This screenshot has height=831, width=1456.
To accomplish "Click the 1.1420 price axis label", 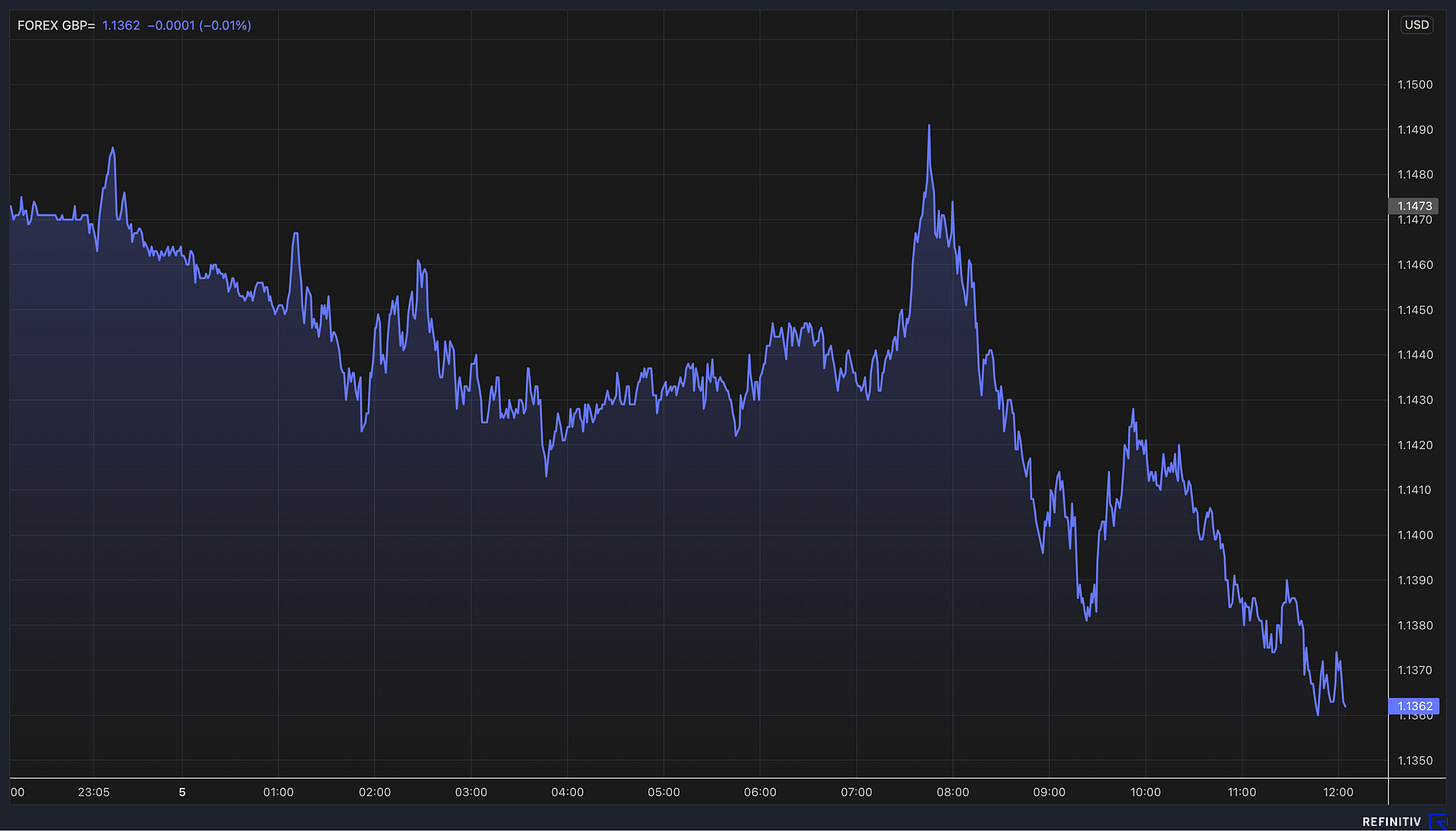I will pyautogui.click(x=1415, y=445).
